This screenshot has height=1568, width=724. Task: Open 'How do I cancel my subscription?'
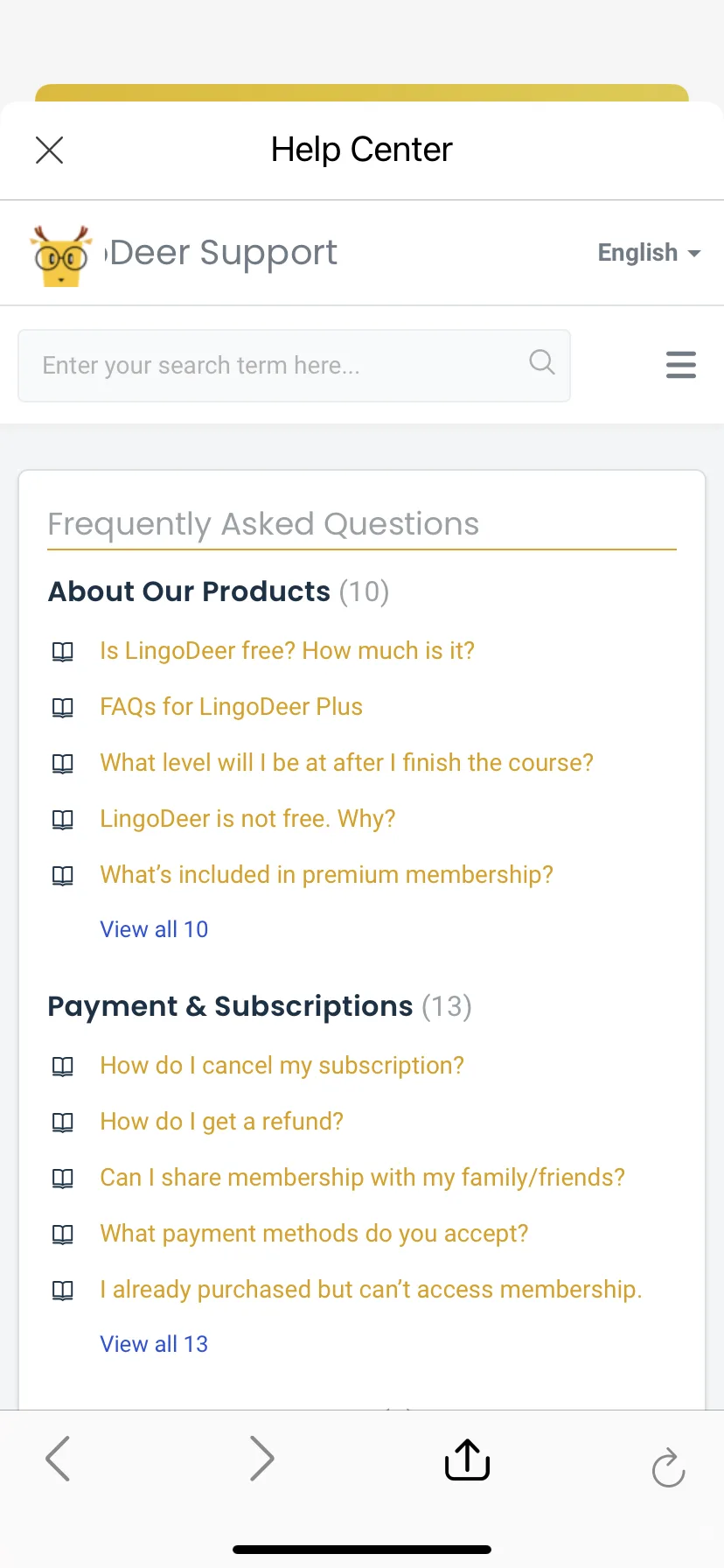[x=282, y=1066]
